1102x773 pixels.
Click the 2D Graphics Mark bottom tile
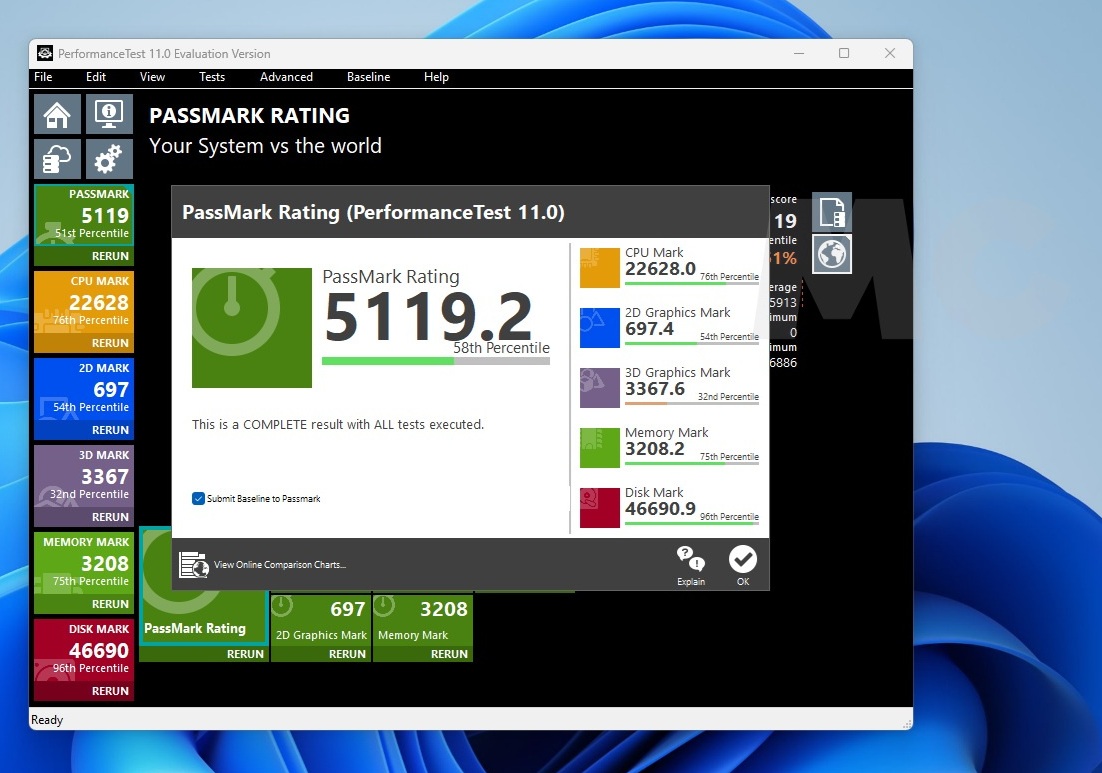tap(321, 620)
